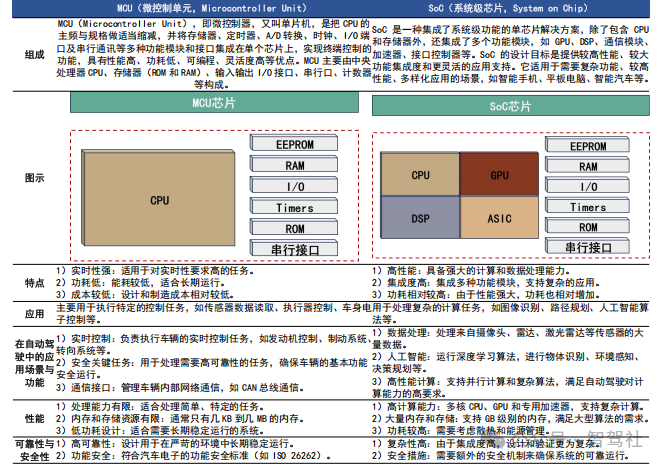The image size is (664, 466).
Task: Click the I/O box in SoC diagram
Action: [x=587, y=185]
